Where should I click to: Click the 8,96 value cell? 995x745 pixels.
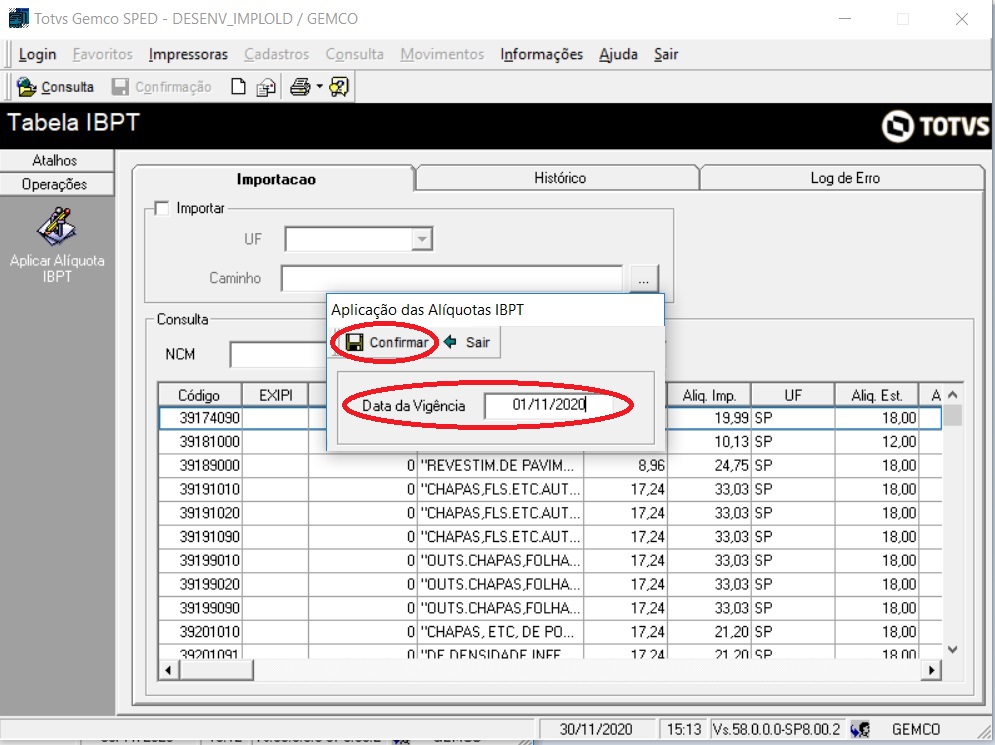tap(625, 466)
